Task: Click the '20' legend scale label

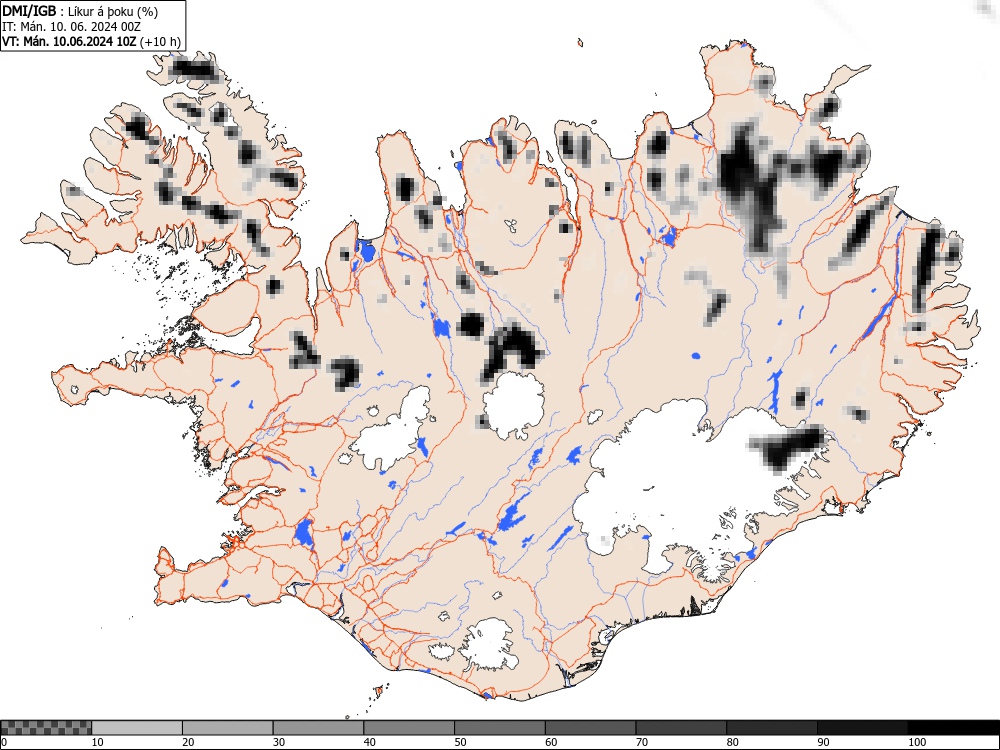Action: [x=188, y=742]
